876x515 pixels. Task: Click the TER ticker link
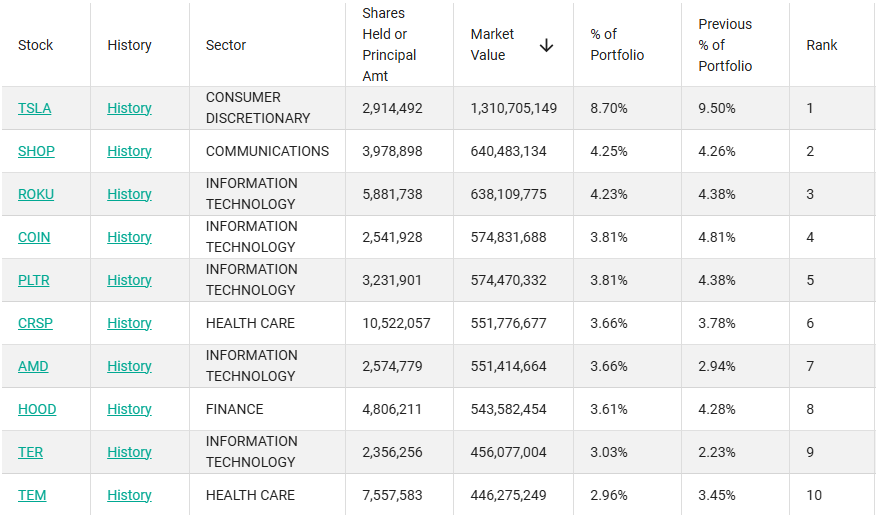(x=30, y=452)
